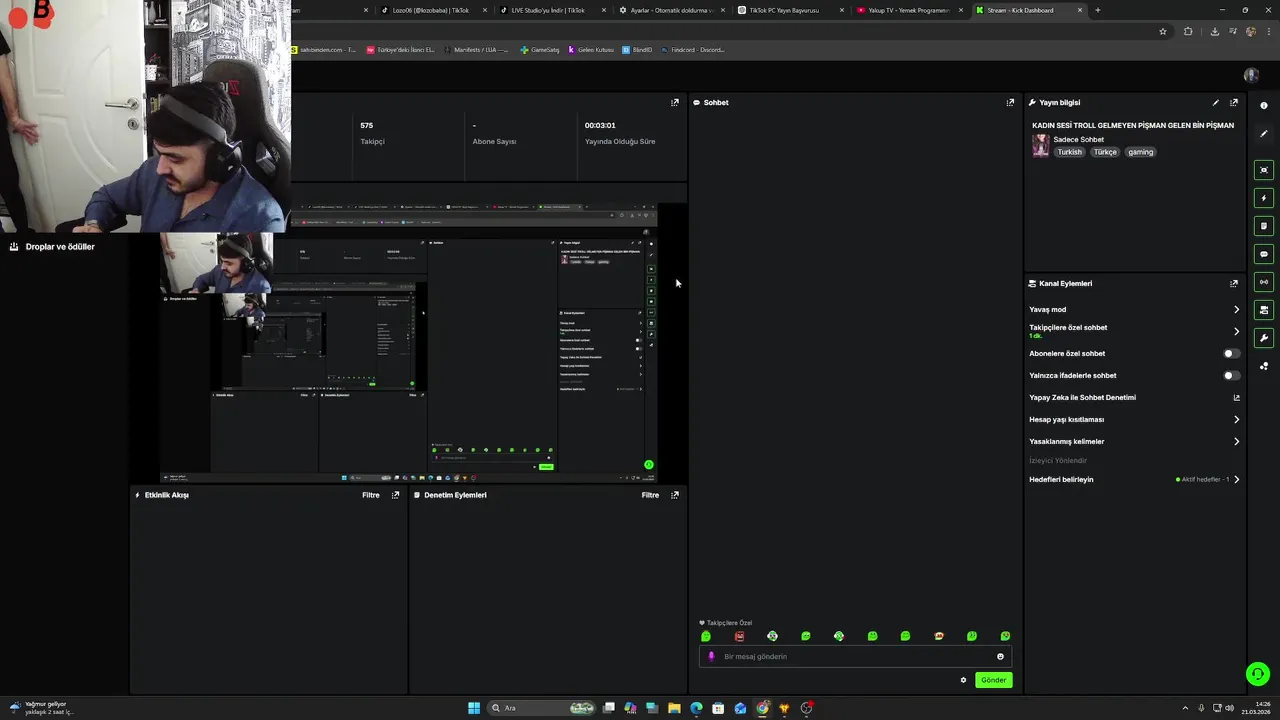Switch to Ayarlar Otomatik doldurma tab

pyautogui.click(x=672, y=10)
